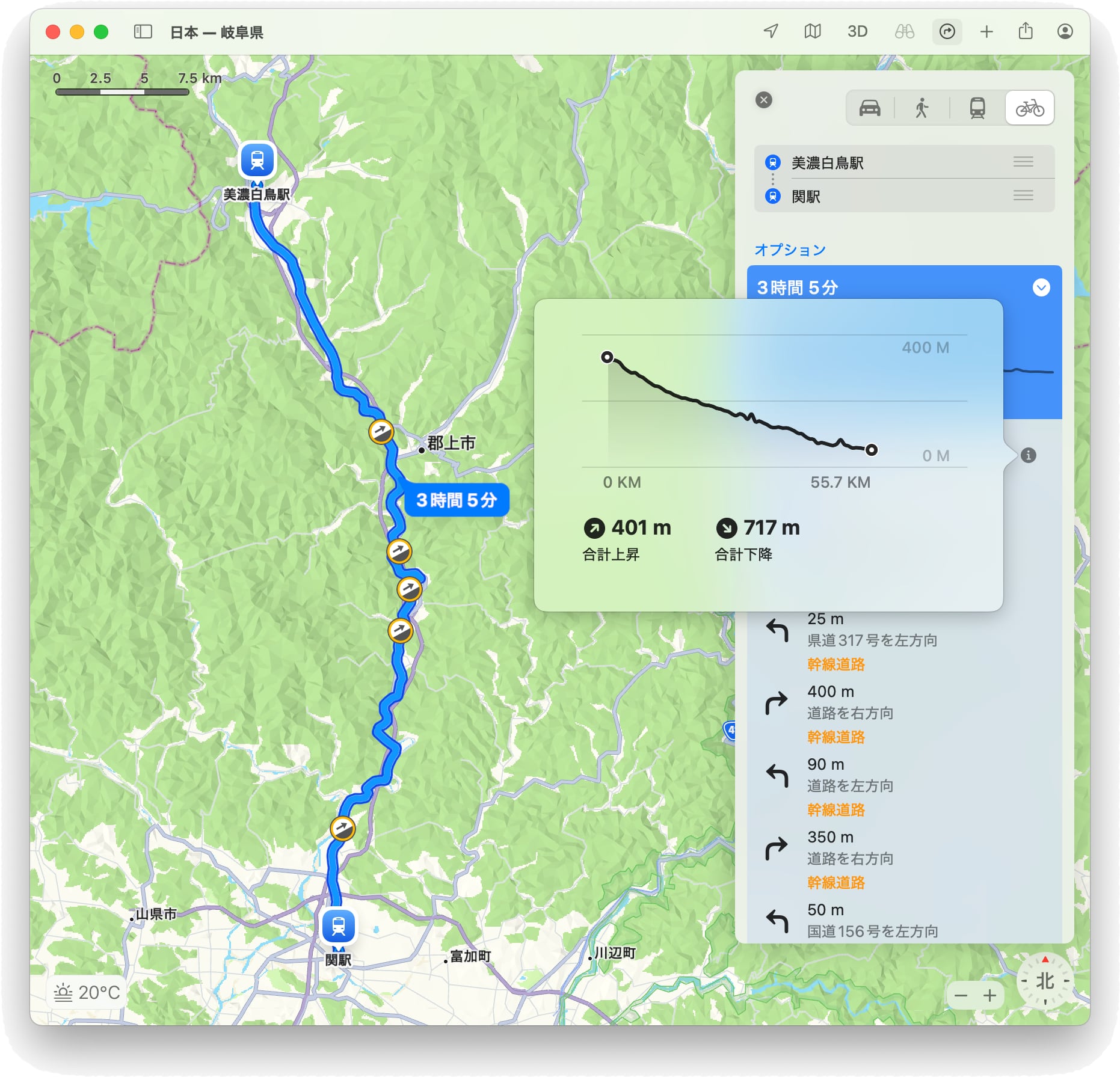This screenshot has height=1077, width=1120.
Task: Click the current location arrow icon
Action: 771,31
